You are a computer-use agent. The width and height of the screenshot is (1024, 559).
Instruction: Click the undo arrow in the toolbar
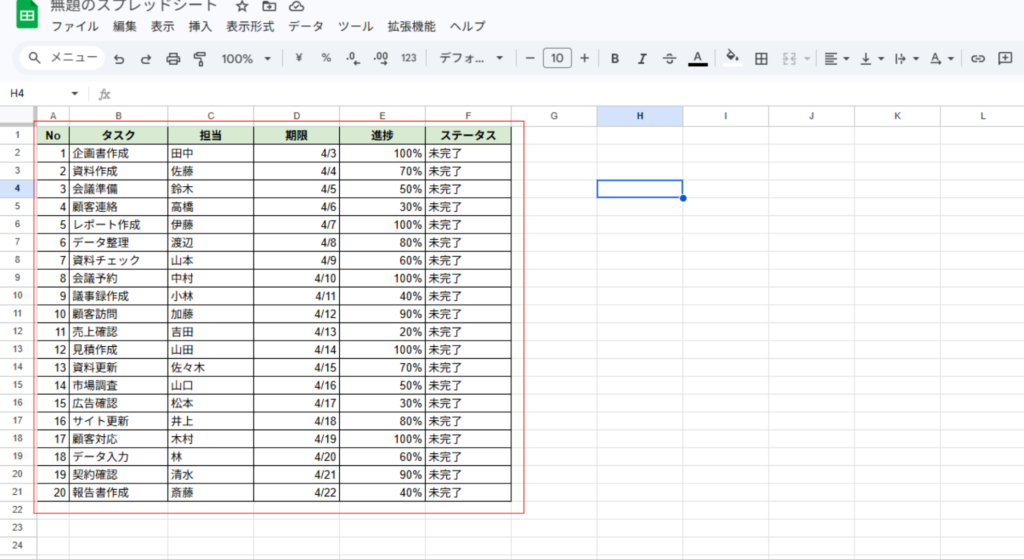(x=119, y=59)
